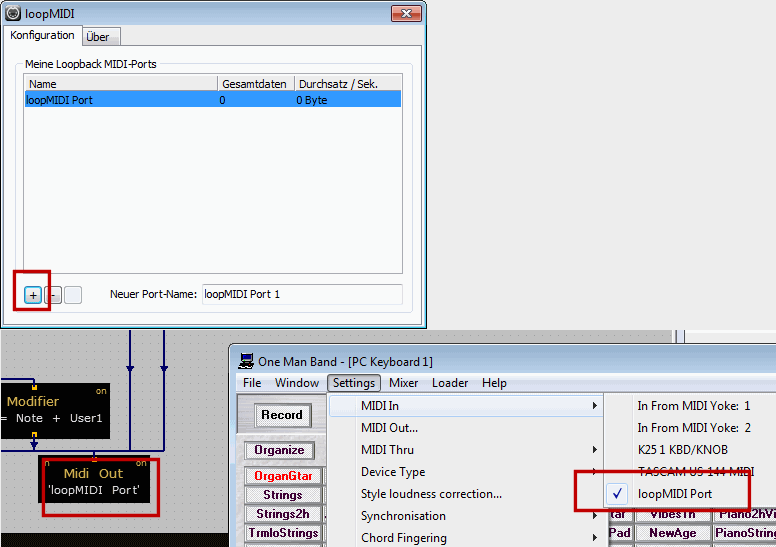
Task: Select the TrmloStrings style button
Action: click(x=283, y=533)
